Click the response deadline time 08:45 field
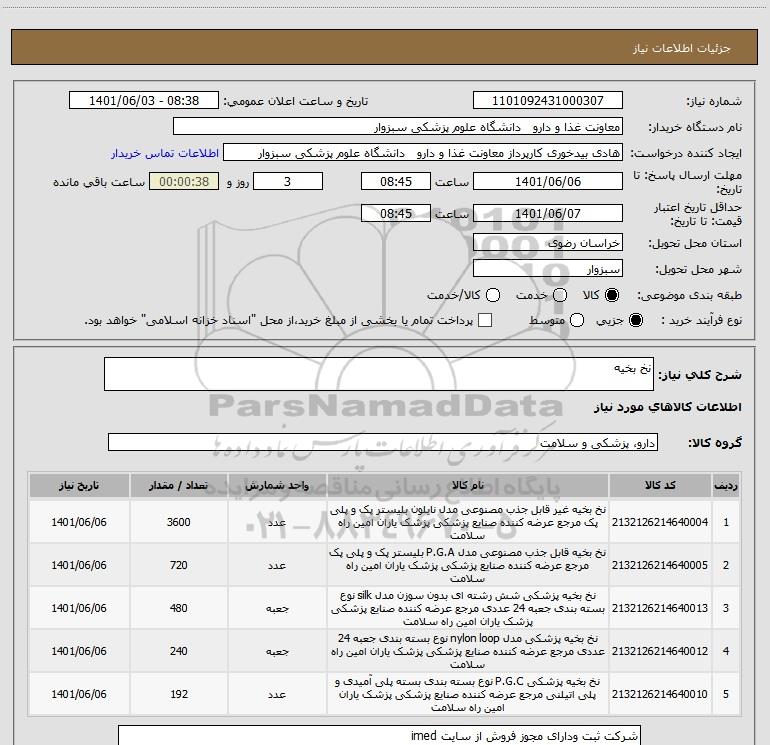This screenshot has height=745, width=770. (396, 181)
